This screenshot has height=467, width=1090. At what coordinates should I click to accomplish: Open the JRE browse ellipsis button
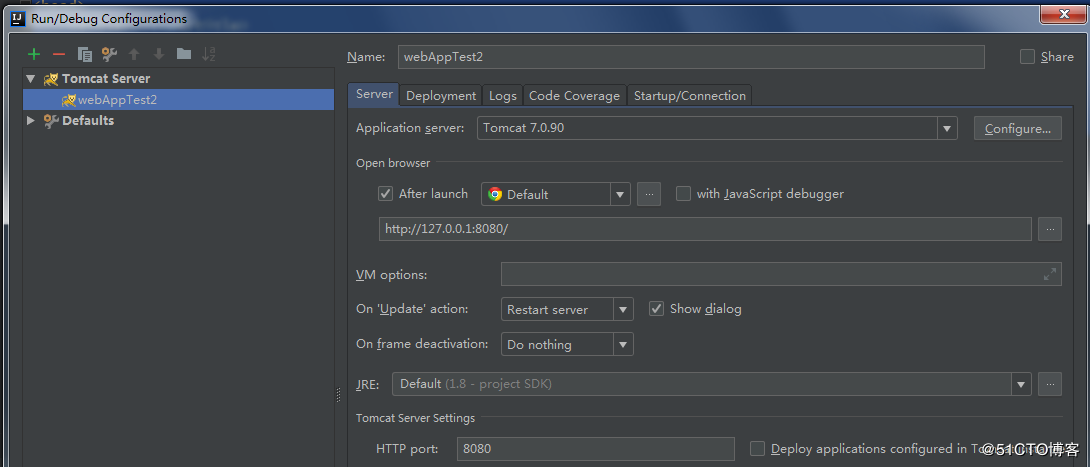pyautogui.click(x=1050, y=384)
